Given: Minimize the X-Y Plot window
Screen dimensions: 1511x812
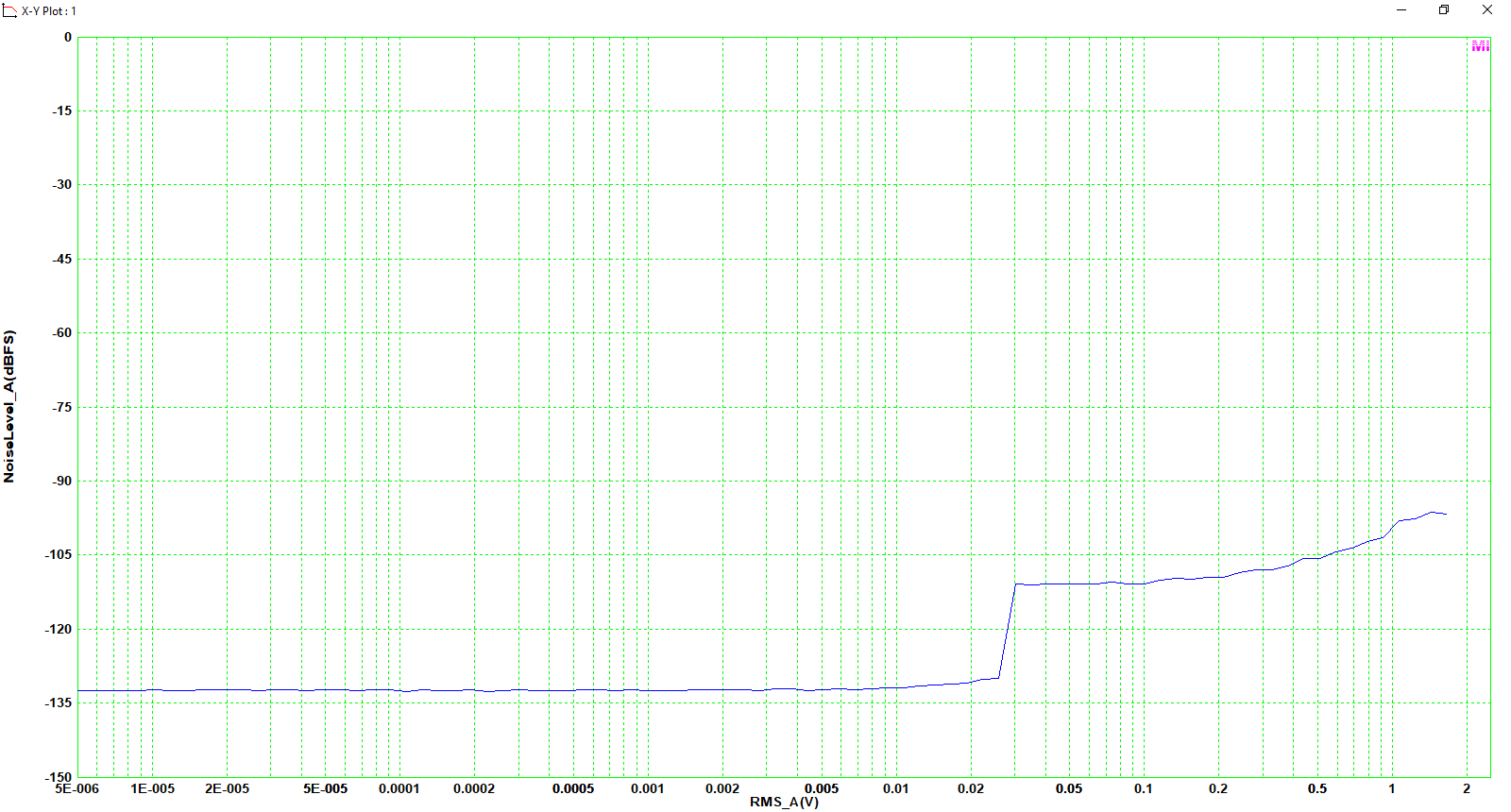Looking at the screenshot, I should coord(1401,9).
